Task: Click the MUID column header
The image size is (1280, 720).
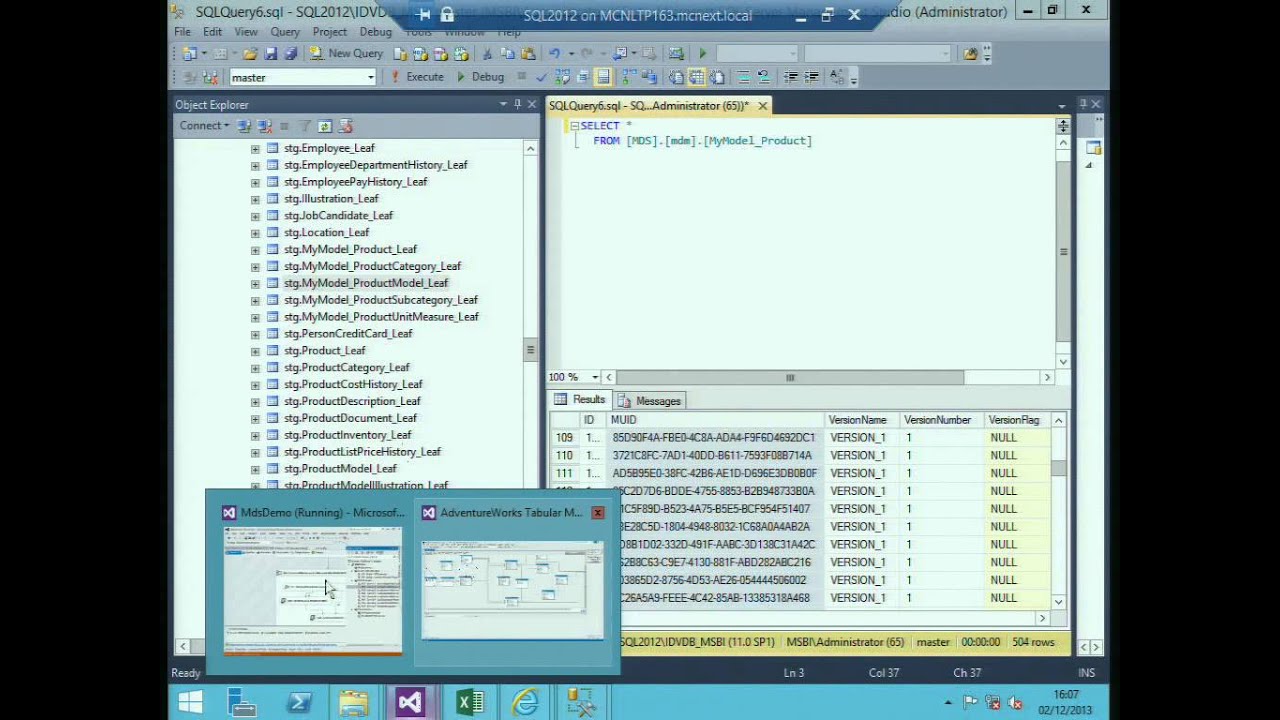Action: pyautogui.click(x=716, y=420)
